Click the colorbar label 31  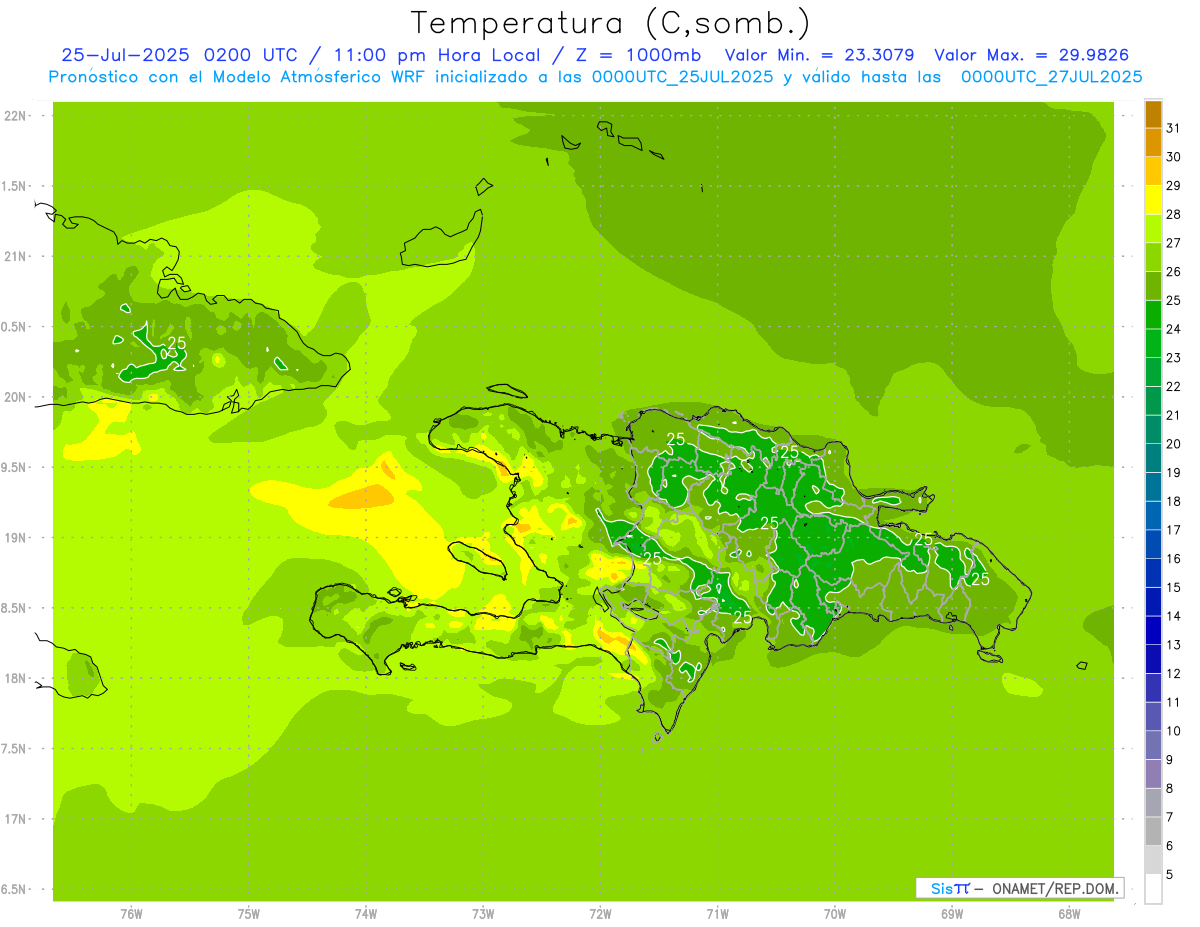(x=1173, y=128)
